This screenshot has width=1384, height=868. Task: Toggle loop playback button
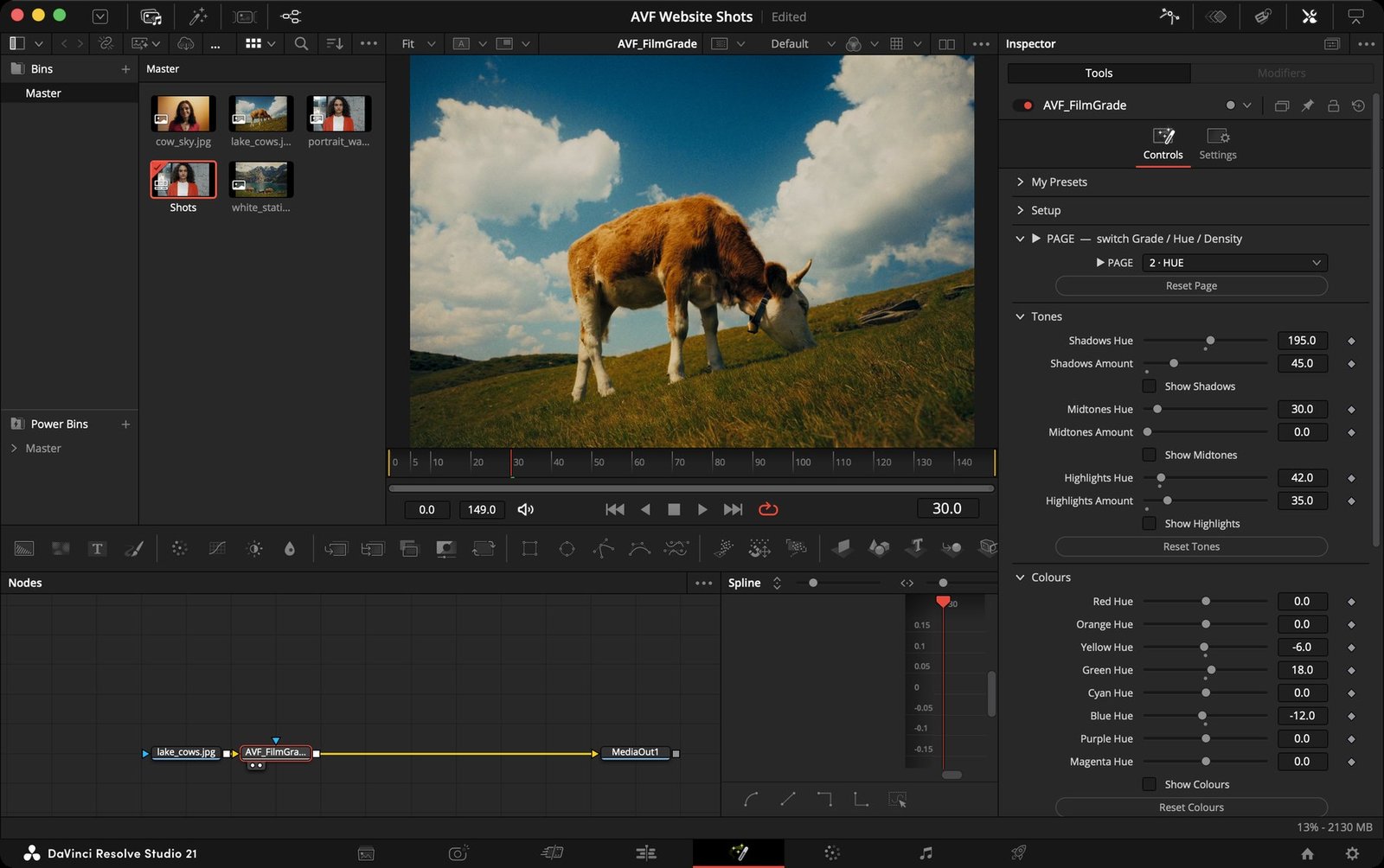pyautogui.click(x=768, y=509)
